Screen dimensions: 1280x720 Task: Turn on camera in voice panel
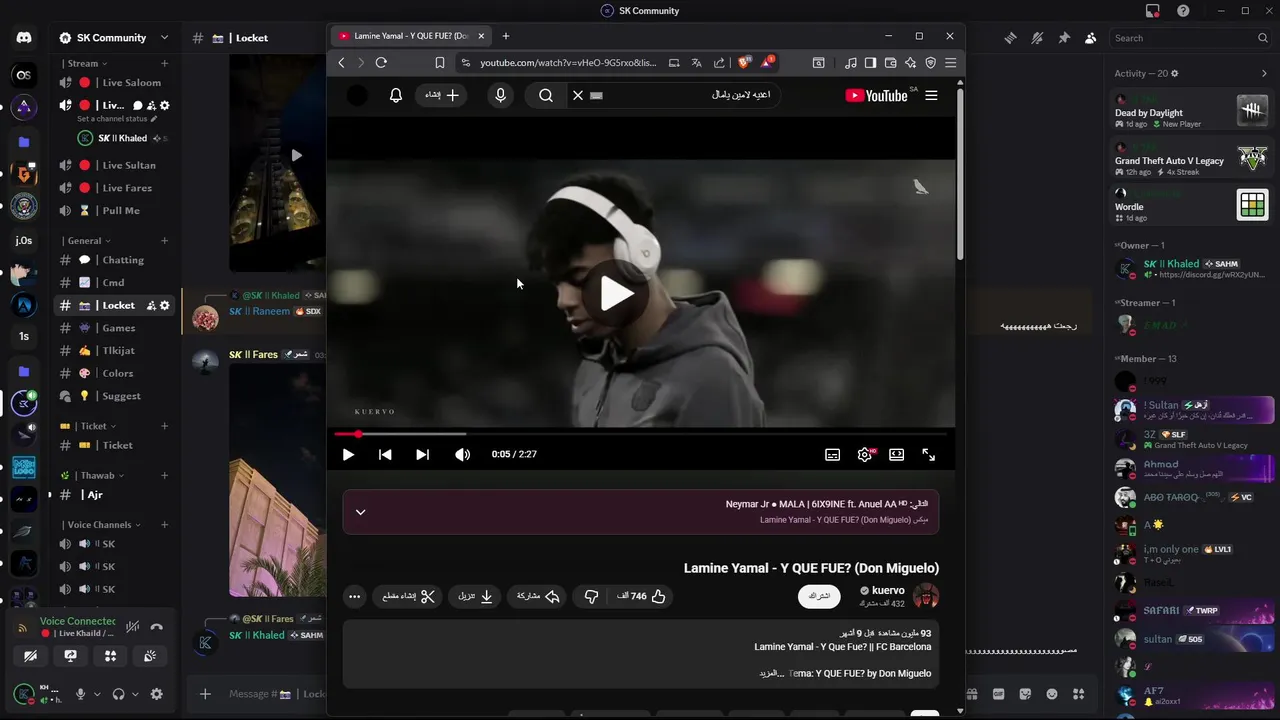tap(31, 656)
